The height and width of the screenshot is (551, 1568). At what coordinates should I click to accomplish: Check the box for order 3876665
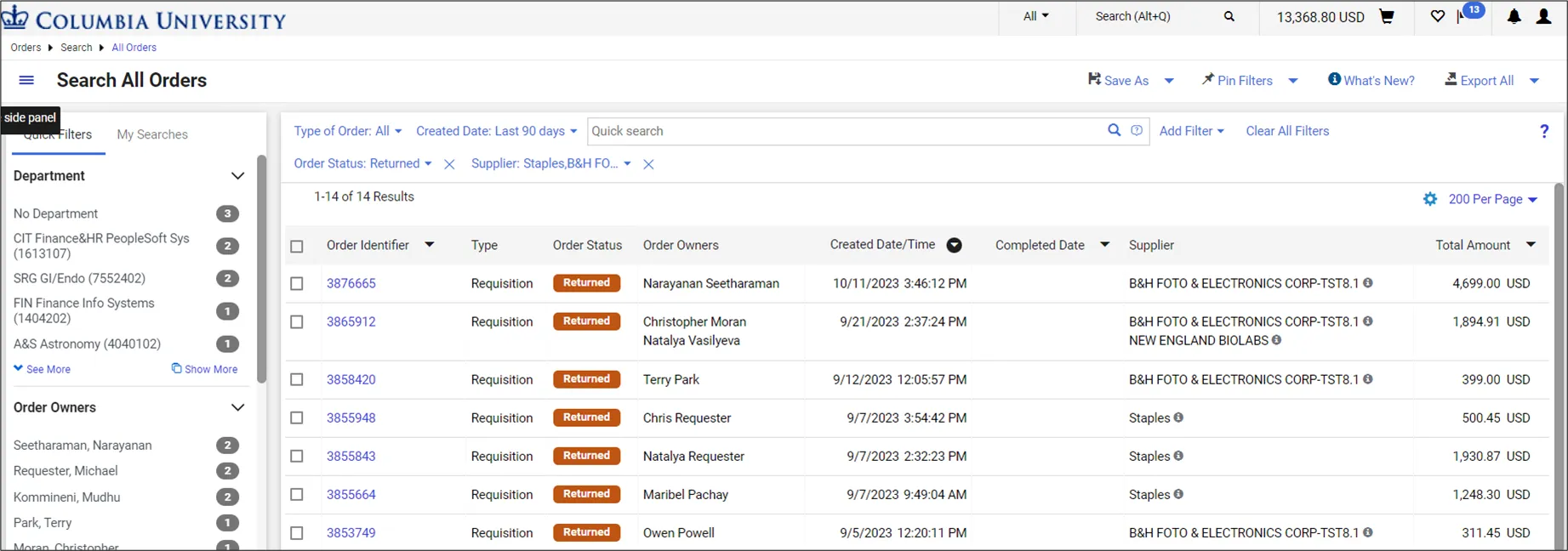pyautogui.click(x=297, y=284)
